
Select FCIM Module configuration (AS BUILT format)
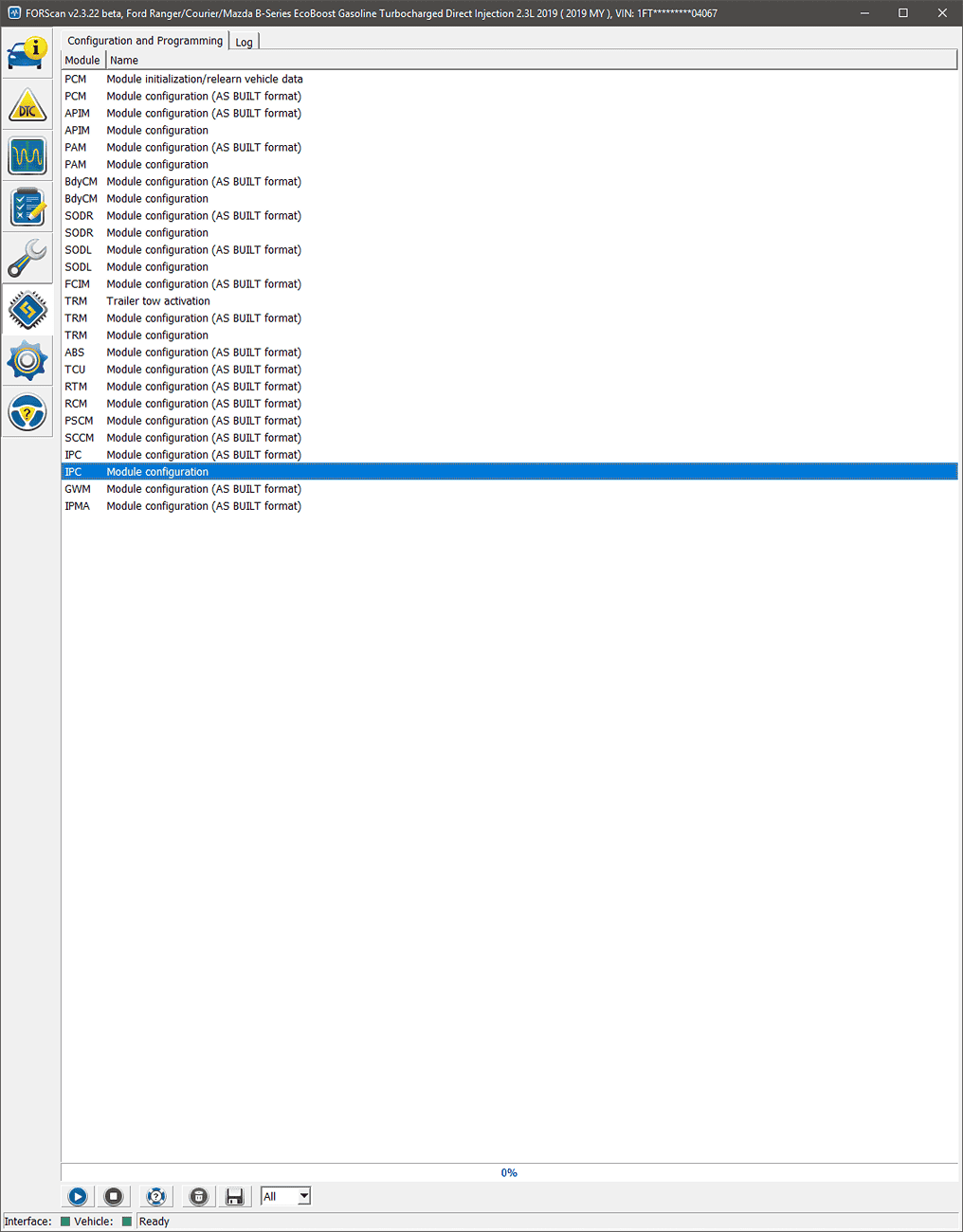(510, 284)
